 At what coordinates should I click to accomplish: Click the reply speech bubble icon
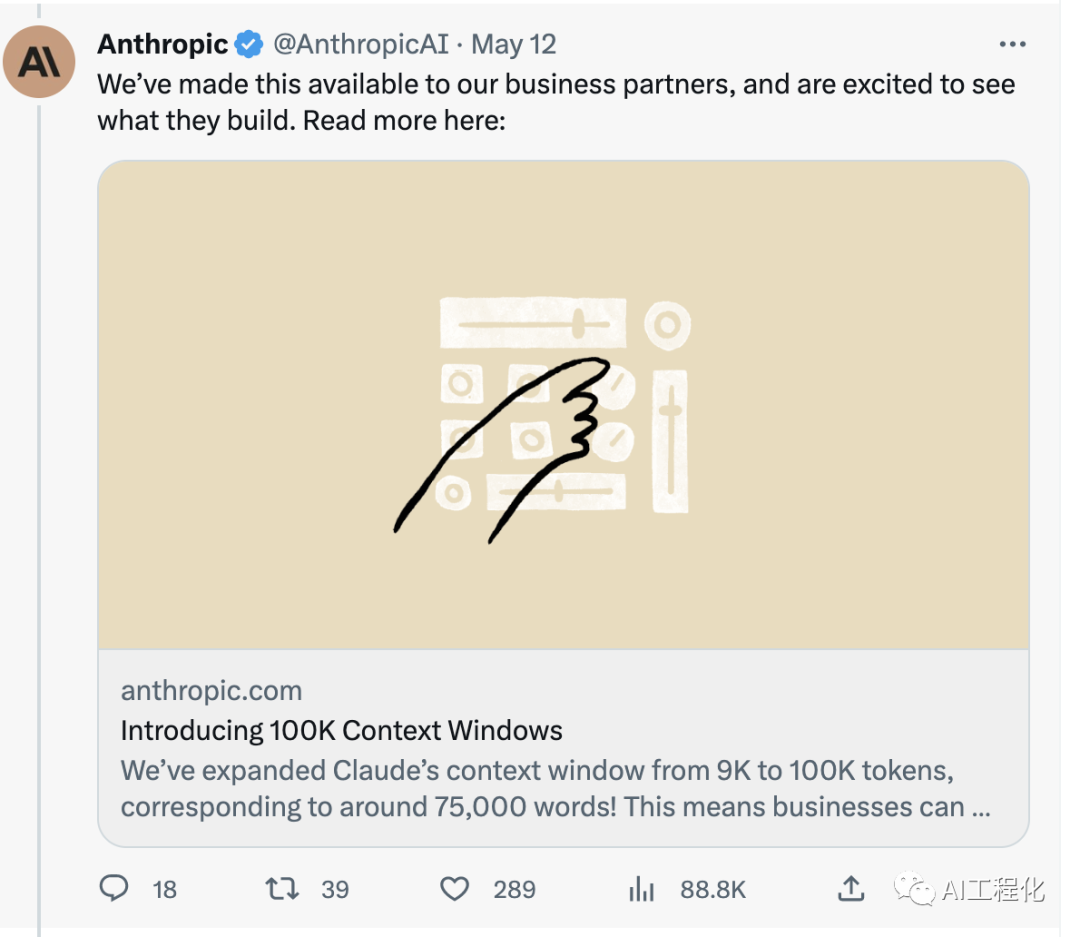tap(115, 888)
